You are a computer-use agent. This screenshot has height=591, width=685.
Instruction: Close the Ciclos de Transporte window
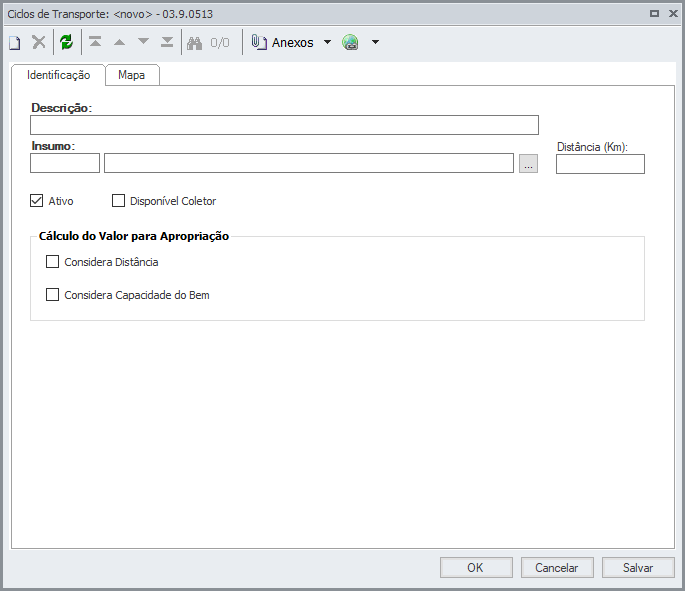tap(673, 14)
